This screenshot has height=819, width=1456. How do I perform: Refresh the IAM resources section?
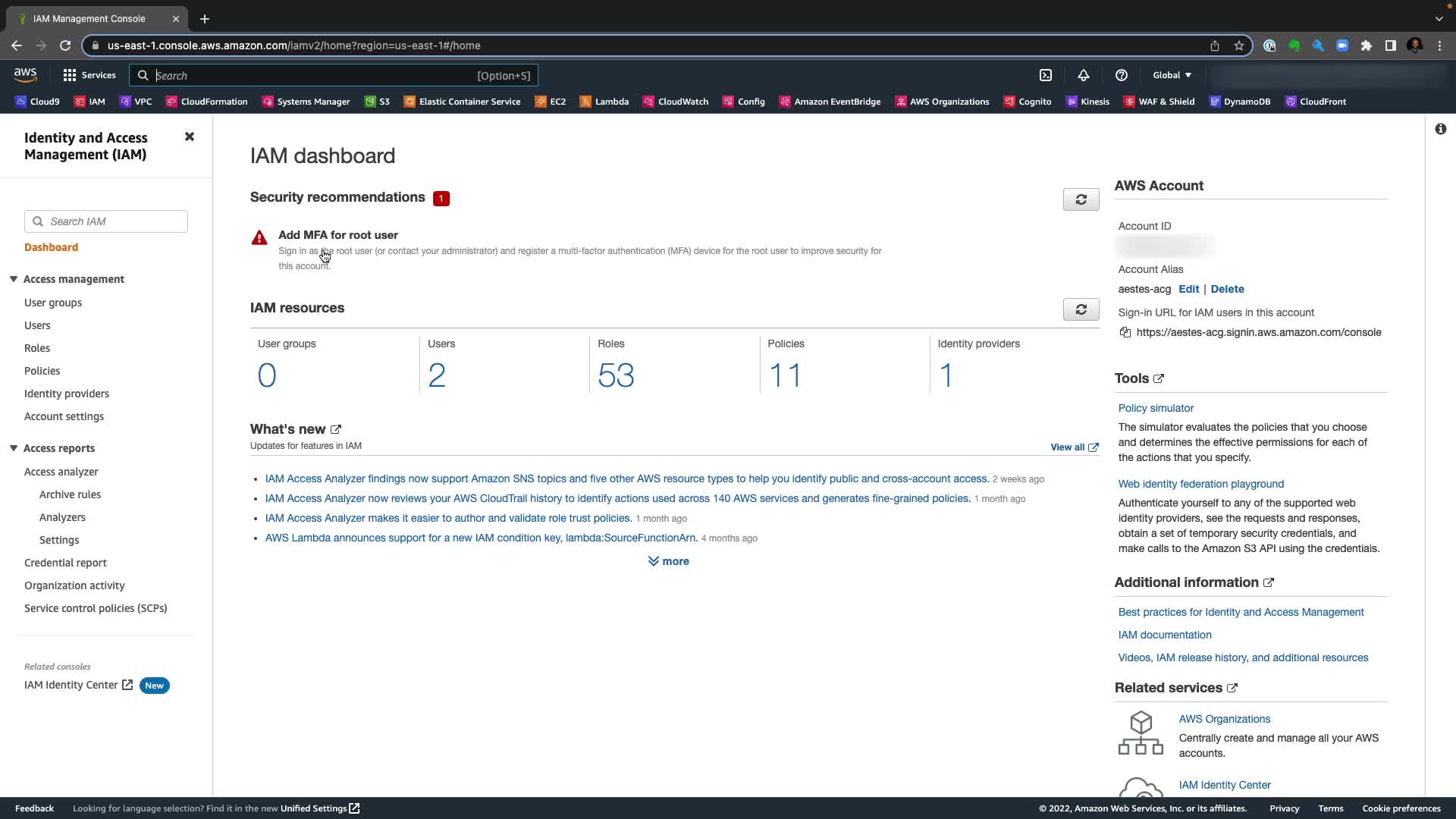click(1081, 309)
